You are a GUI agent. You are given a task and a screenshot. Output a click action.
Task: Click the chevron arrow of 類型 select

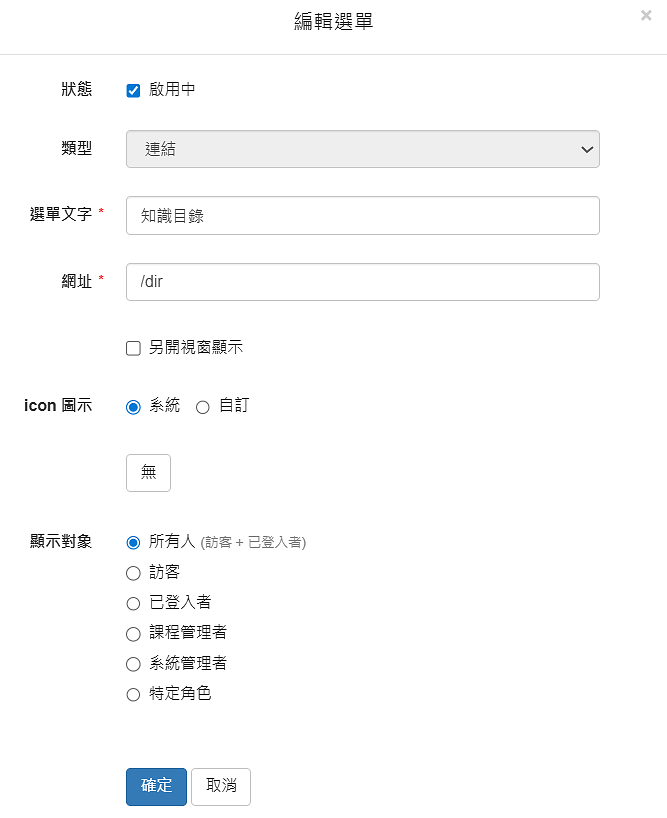587,149
